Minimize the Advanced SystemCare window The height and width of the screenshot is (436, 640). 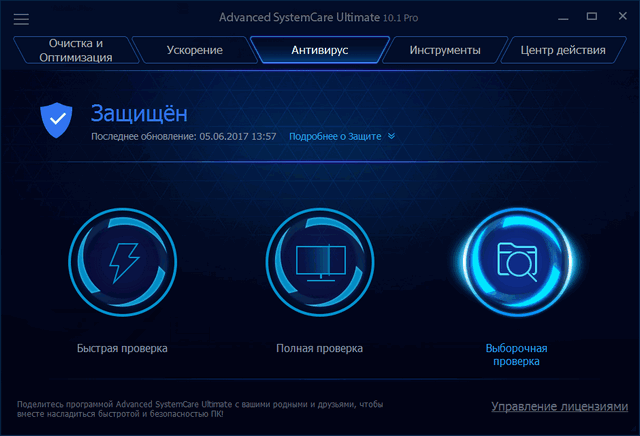click(x=563, y=17)
